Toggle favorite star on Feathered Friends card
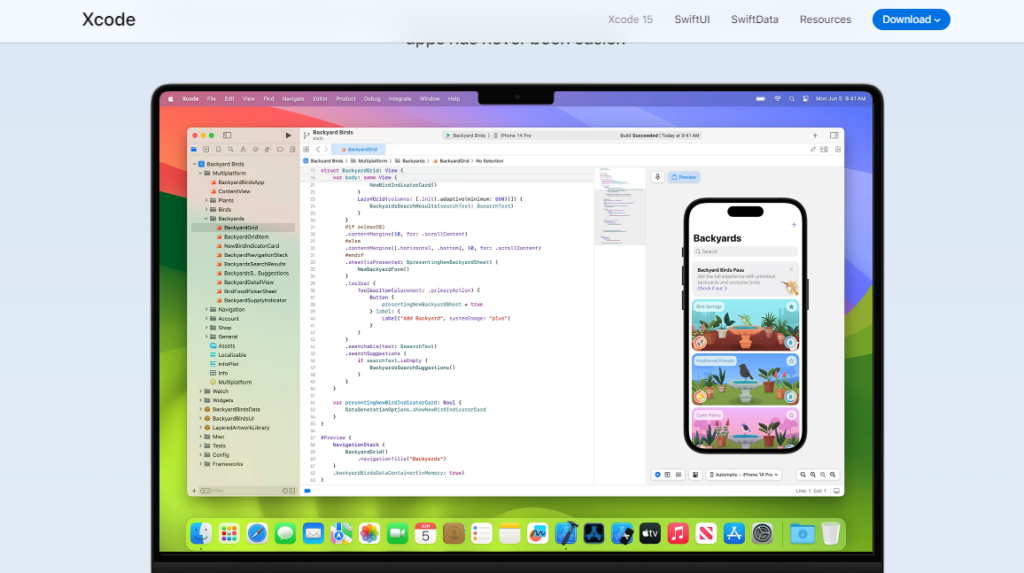This screenshot has height=573, width=1024. pos(791,361)
